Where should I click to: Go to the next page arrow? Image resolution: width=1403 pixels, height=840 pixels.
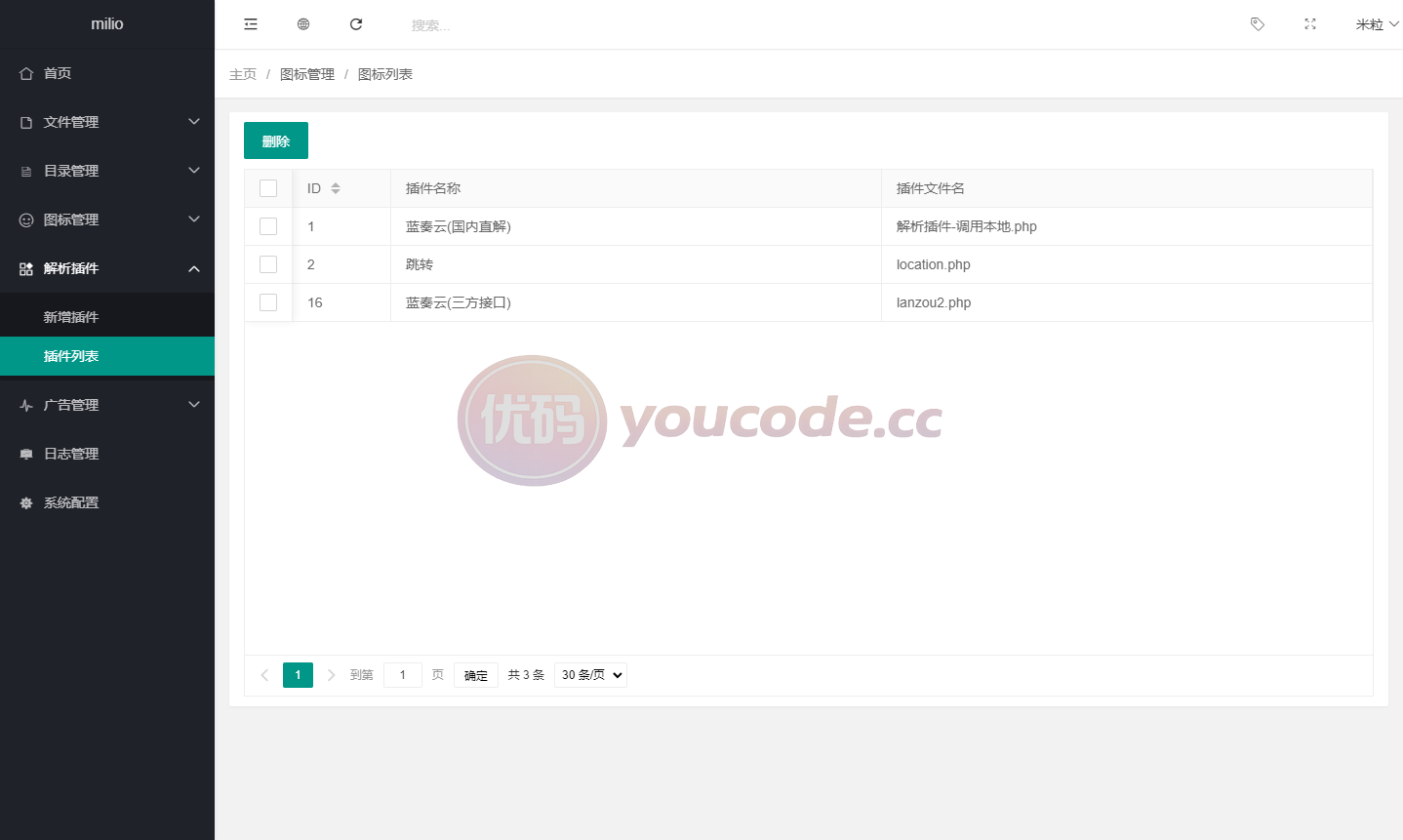click(x=331, y=675)
